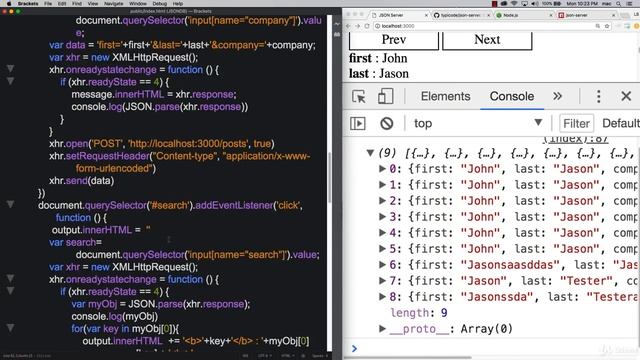Viewport: 640px width, 360px height.
Task: Expand array item 8 Jasonssda
Action: (382, 296)
